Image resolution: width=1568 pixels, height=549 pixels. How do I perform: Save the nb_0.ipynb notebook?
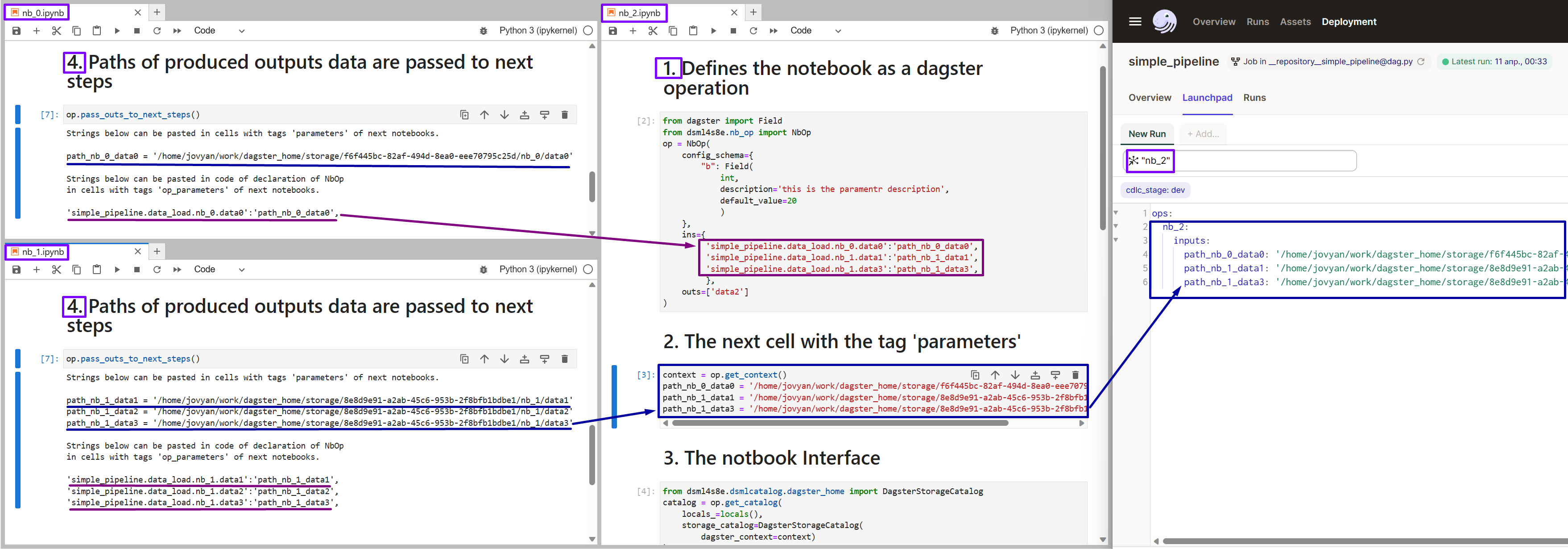click(x=17, y=30)
